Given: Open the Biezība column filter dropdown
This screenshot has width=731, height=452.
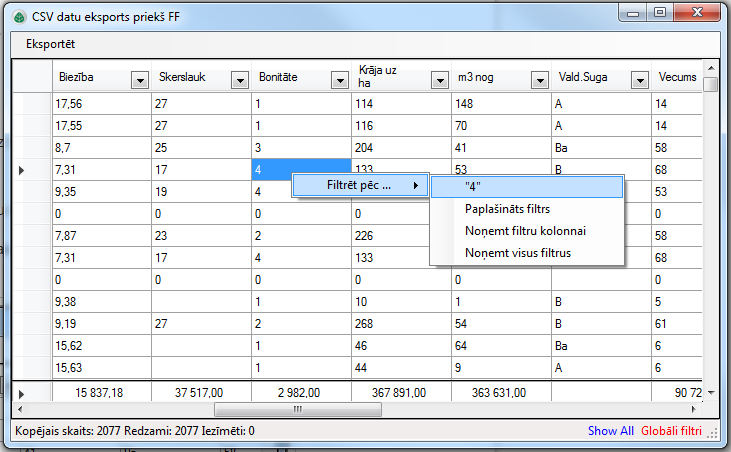Looking at the screenshot, I should coord(140,79).
